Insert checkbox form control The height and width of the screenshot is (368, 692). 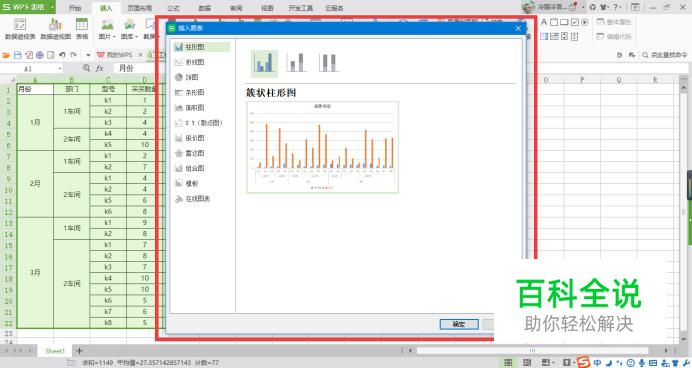point(575,22)
